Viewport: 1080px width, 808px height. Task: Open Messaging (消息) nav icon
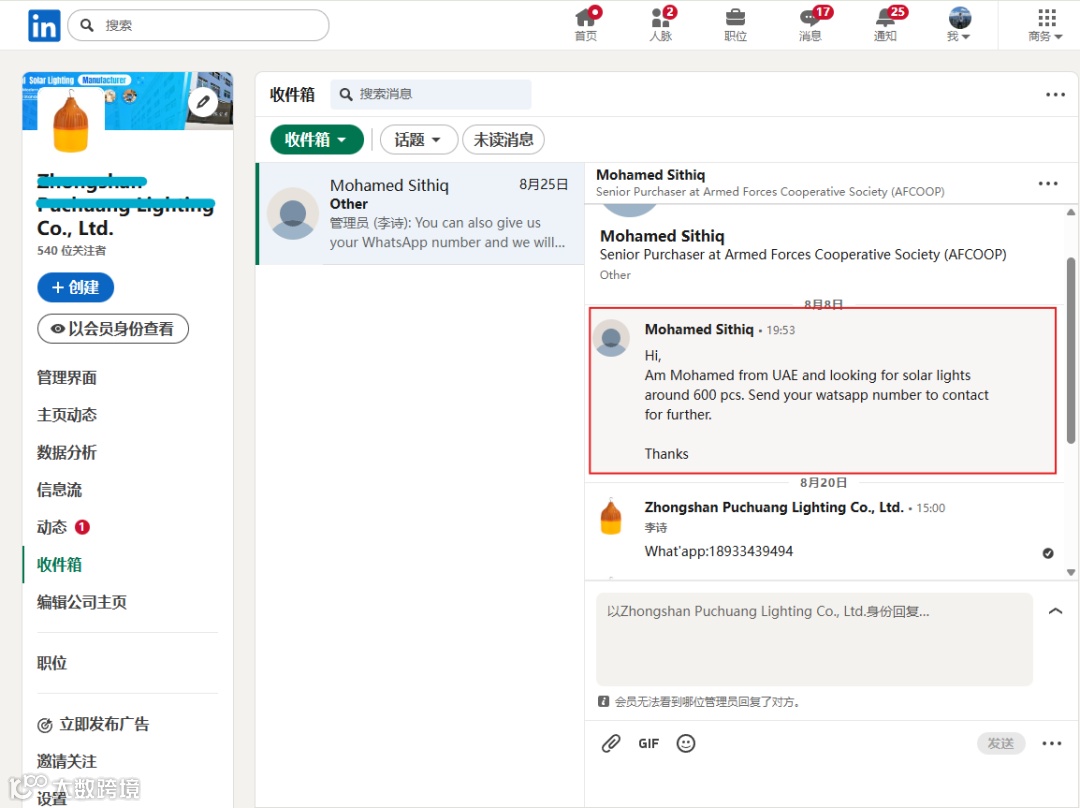[x=811, y=24]
